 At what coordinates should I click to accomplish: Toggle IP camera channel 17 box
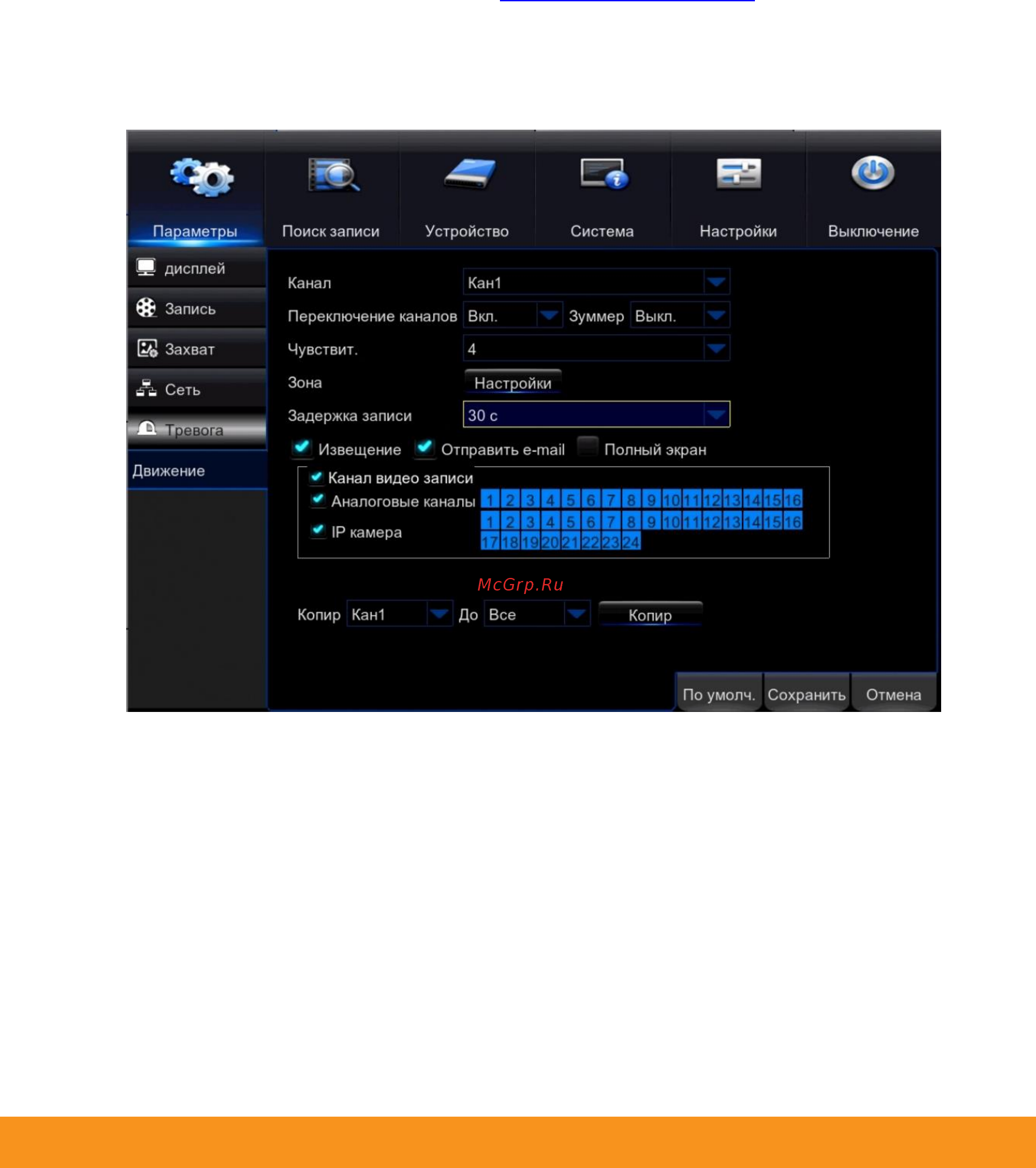pyautogui.click(x=490, y=541)
